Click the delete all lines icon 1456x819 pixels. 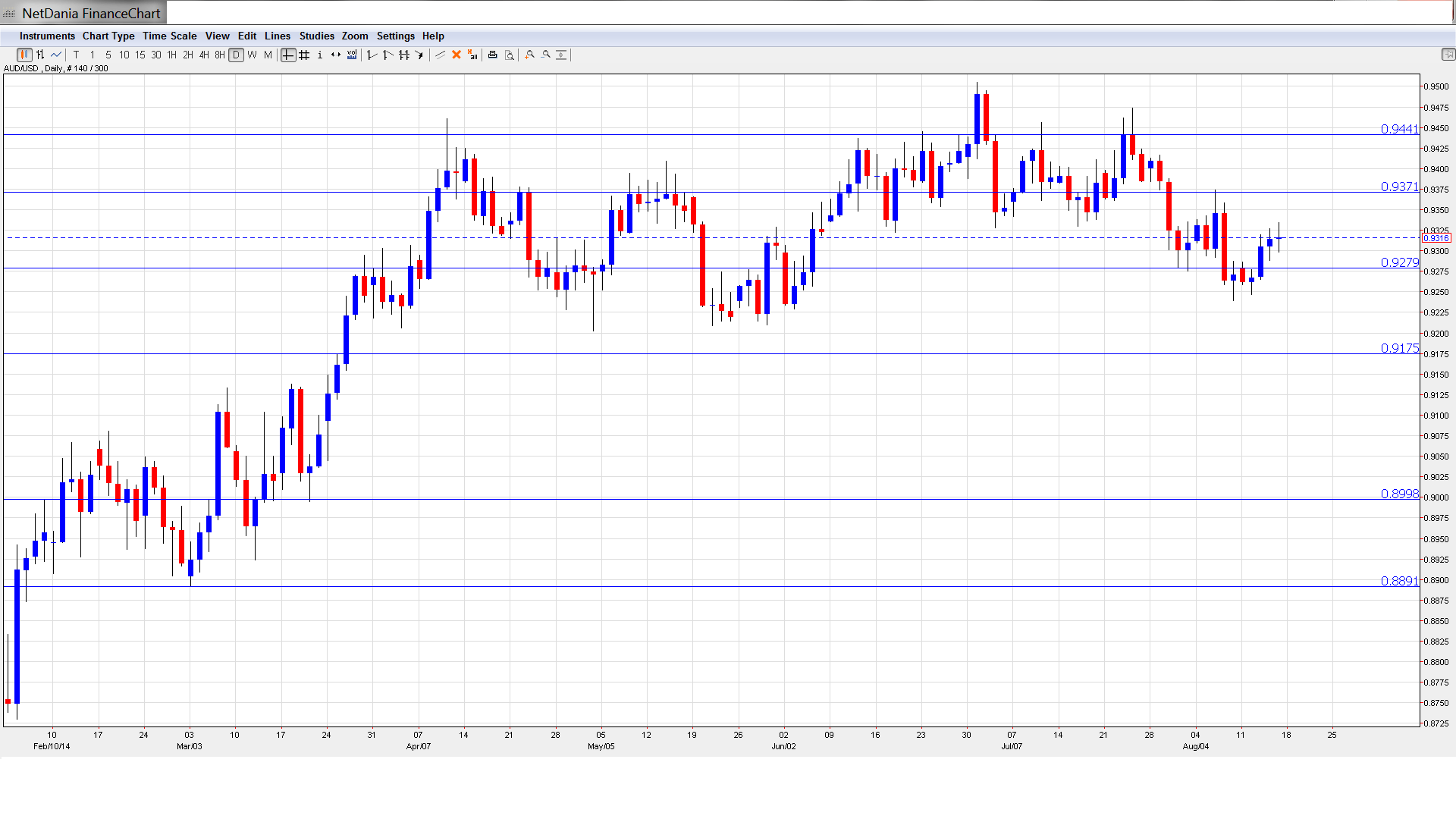[472, 55]
